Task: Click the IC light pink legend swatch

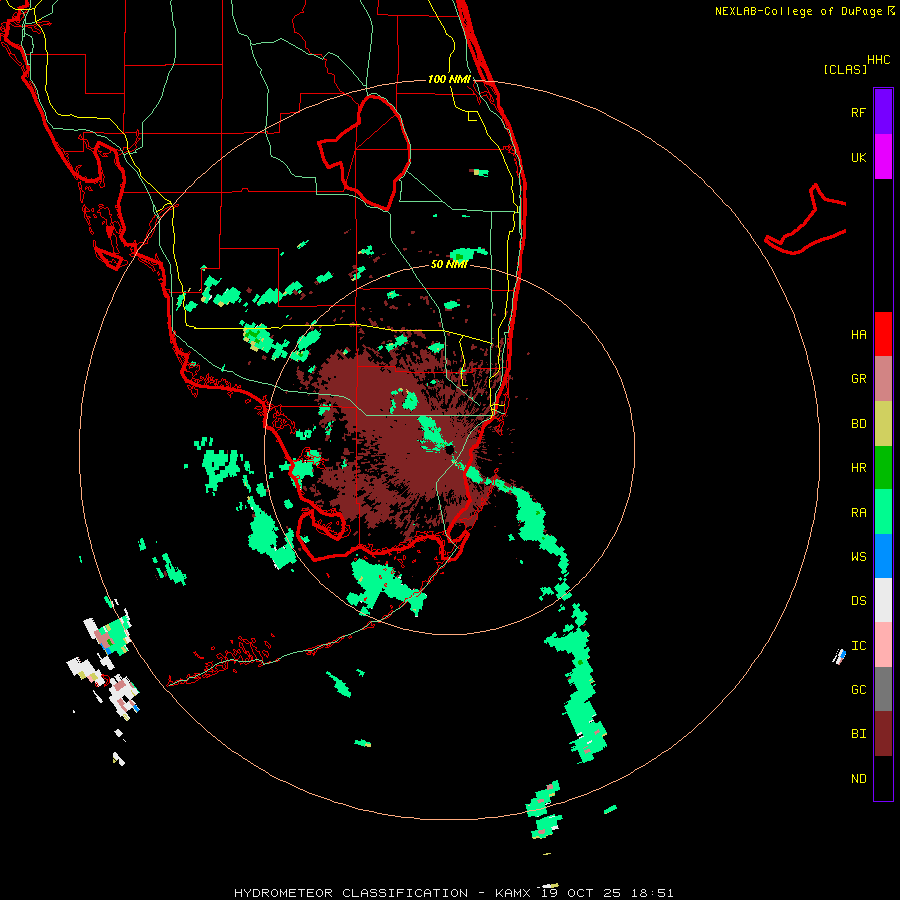Action: tap(883, 645)
